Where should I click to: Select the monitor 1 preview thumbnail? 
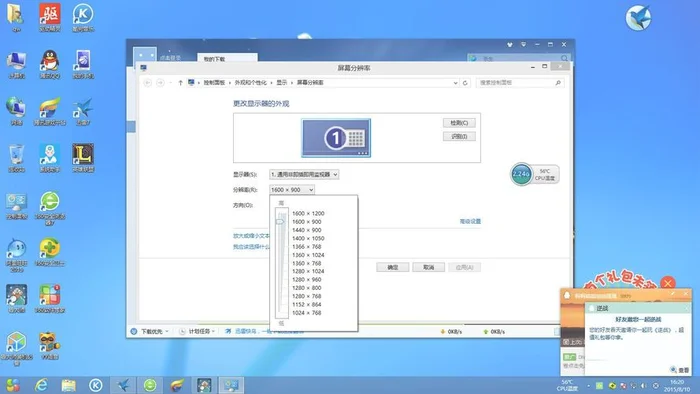pos(336,138)
